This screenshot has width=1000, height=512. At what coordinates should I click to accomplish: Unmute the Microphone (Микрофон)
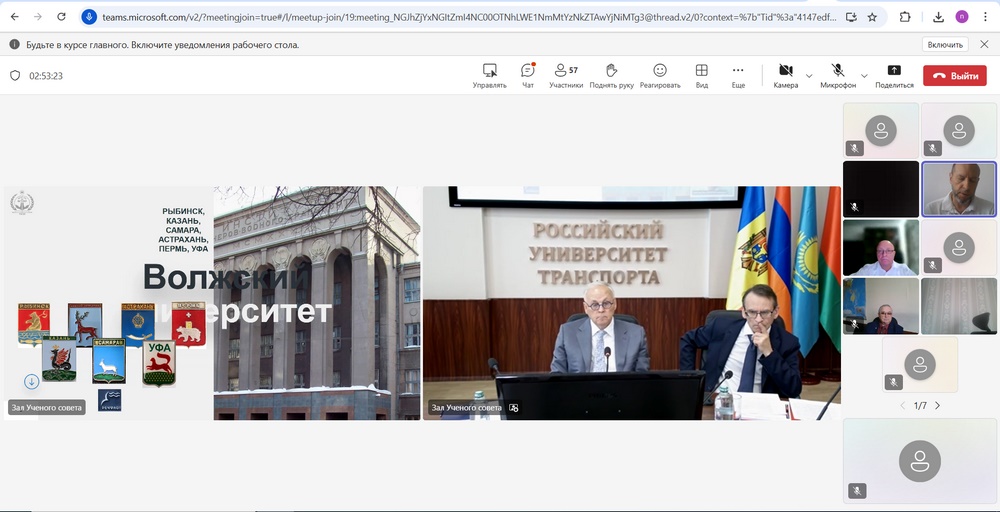tap(838, 75)
